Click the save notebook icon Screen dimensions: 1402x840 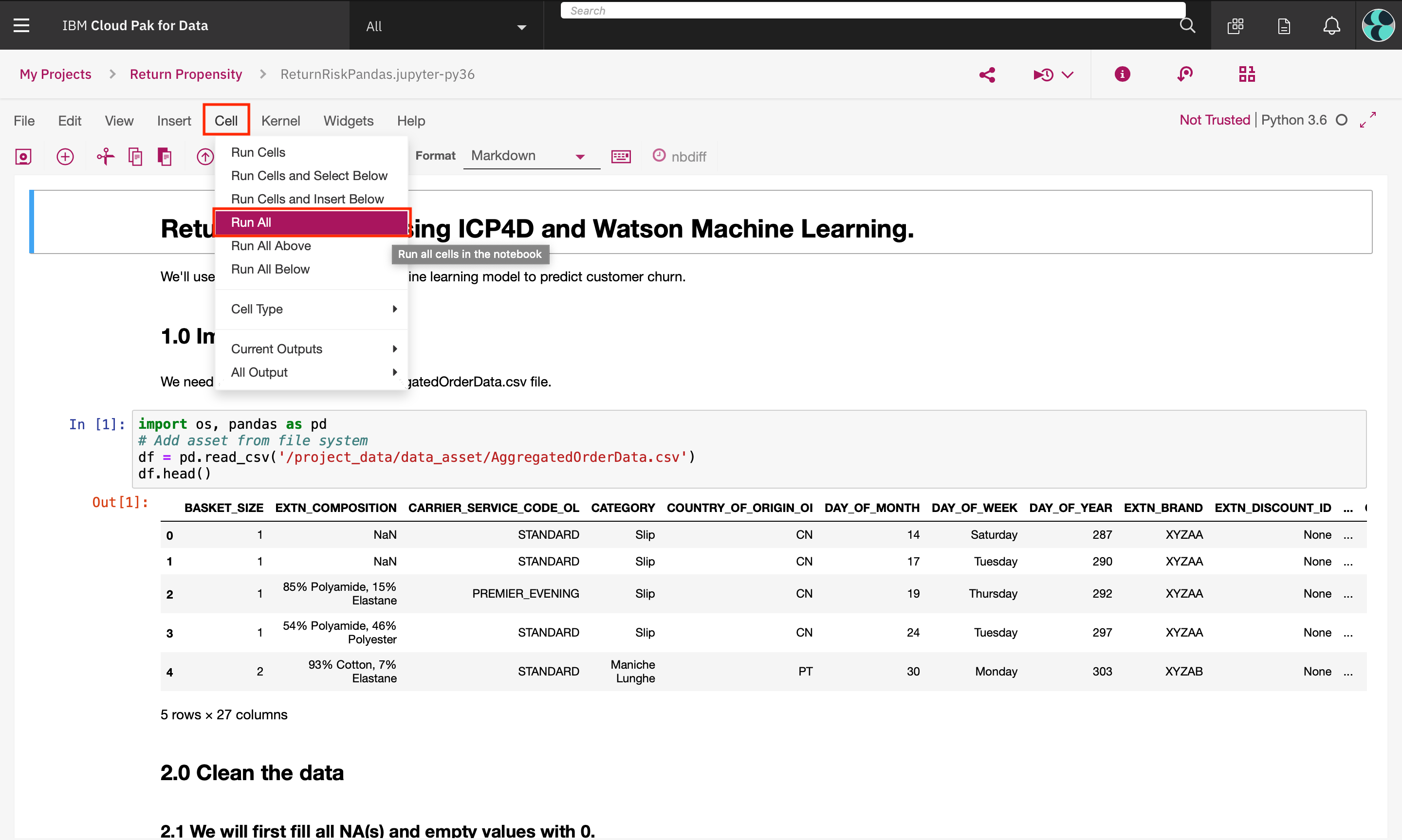click(23, 156)
